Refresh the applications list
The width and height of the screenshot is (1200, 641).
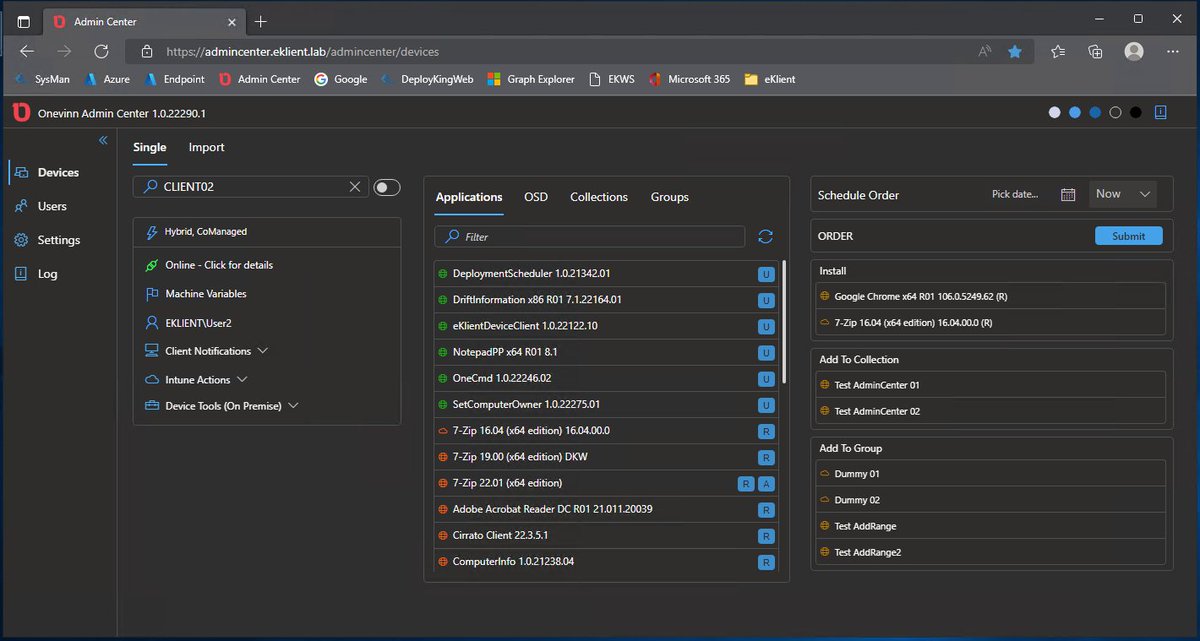tap(766, 236)
